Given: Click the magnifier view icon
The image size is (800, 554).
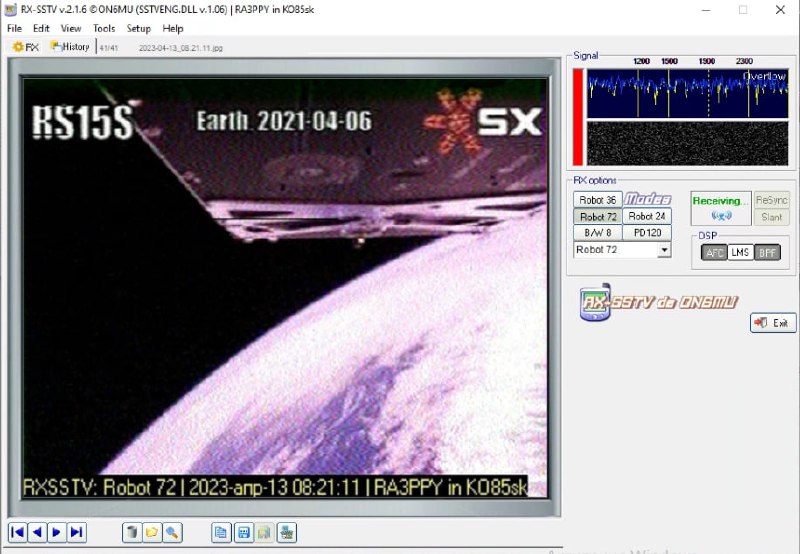Looking at the screenshot, I should point(172,532).
